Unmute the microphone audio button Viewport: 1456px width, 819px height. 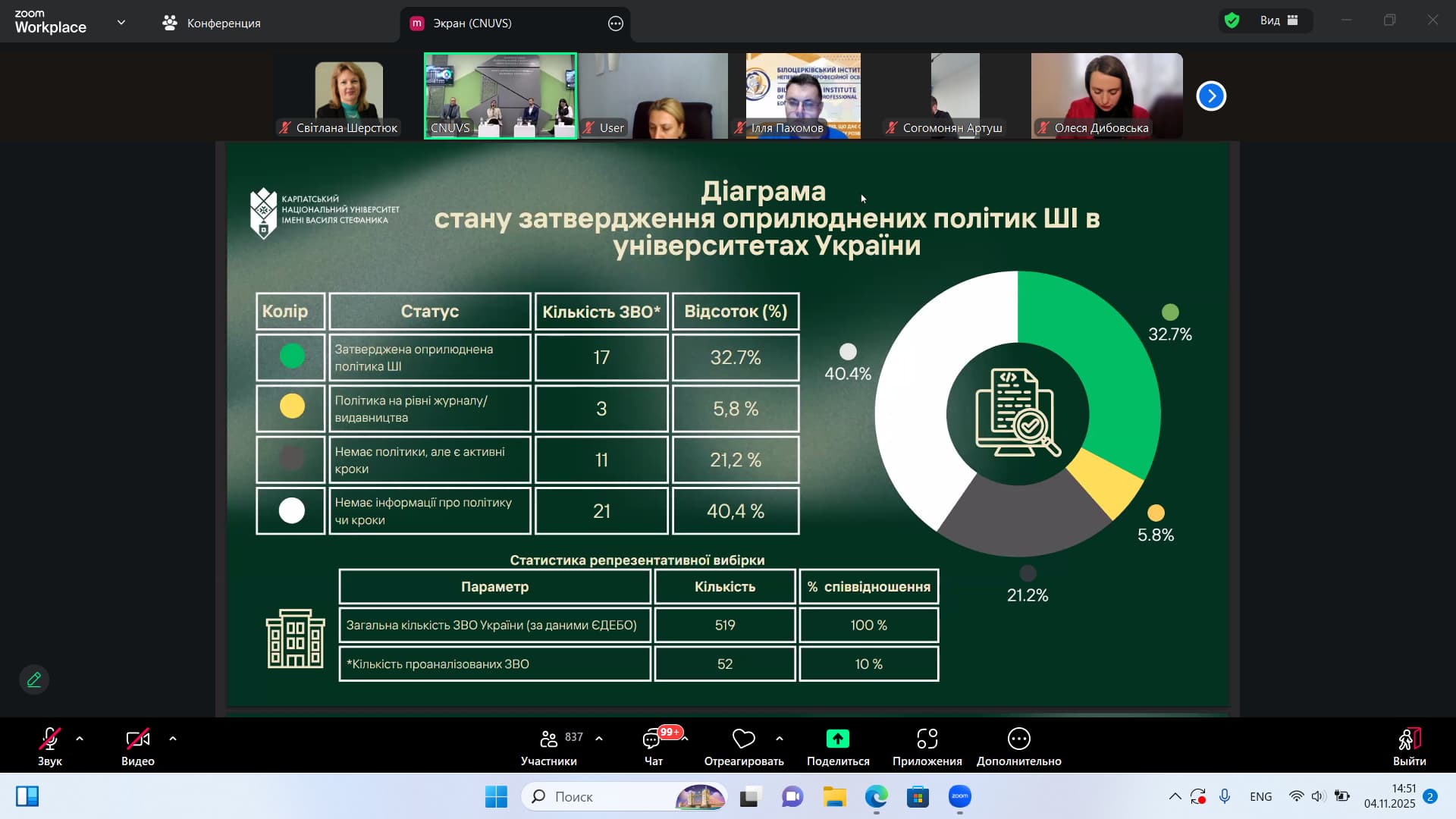tap(49, 739)
